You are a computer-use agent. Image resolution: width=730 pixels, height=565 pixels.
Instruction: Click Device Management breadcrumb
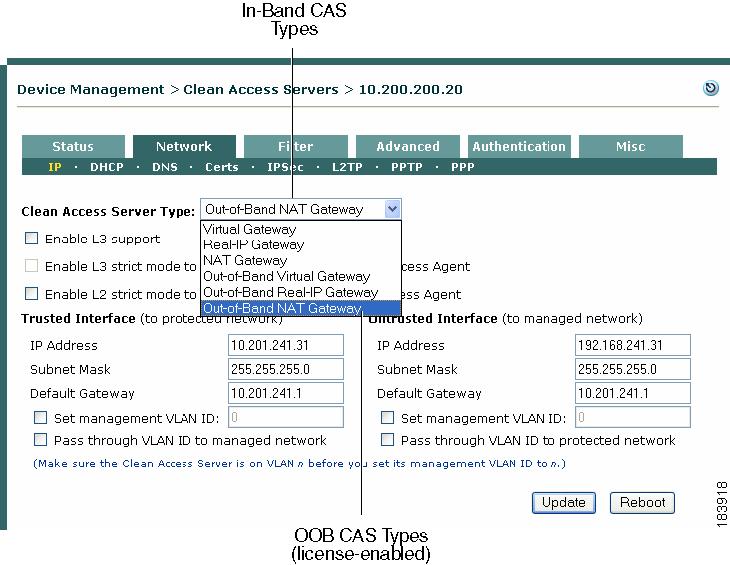click(91, 89)
